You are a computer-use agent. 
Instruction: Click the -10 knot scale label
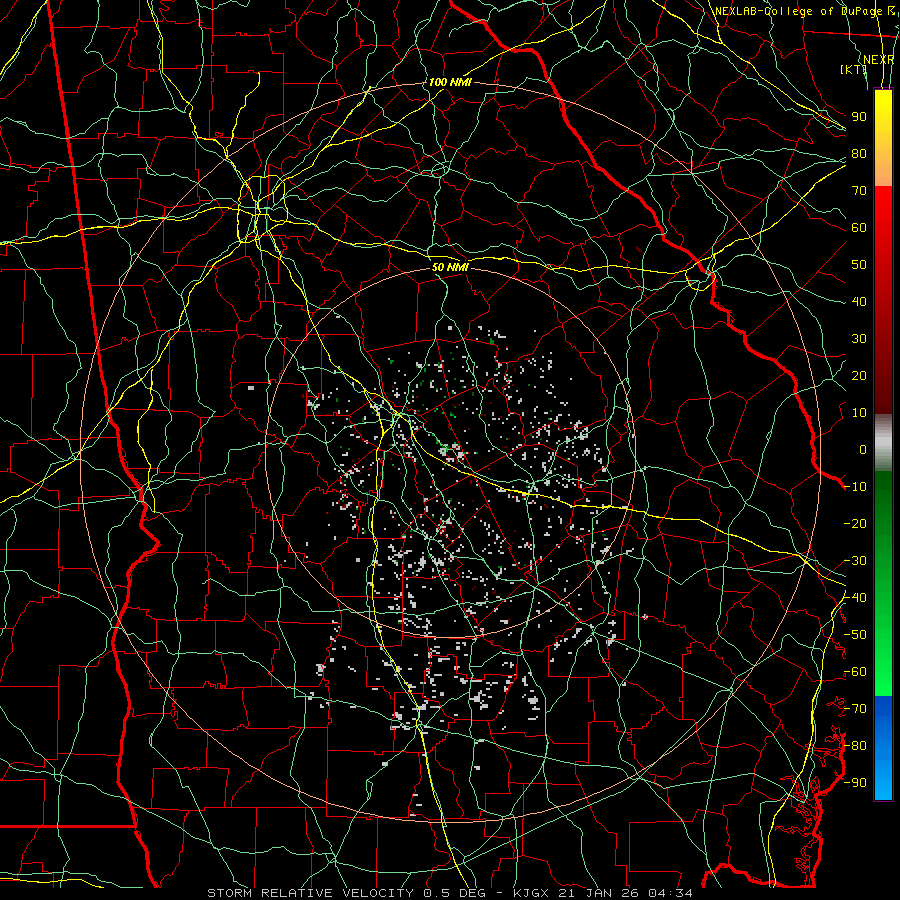(x=855, y=487)
